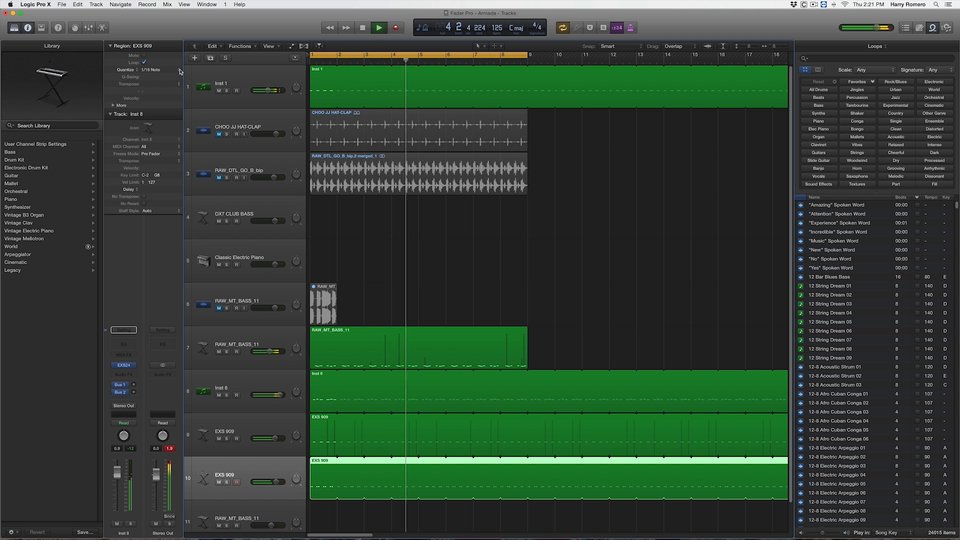The height and width of the screenshot is (540, 960).
Task: Select the Guitars category button in Loops
Action: coord(819,152)
